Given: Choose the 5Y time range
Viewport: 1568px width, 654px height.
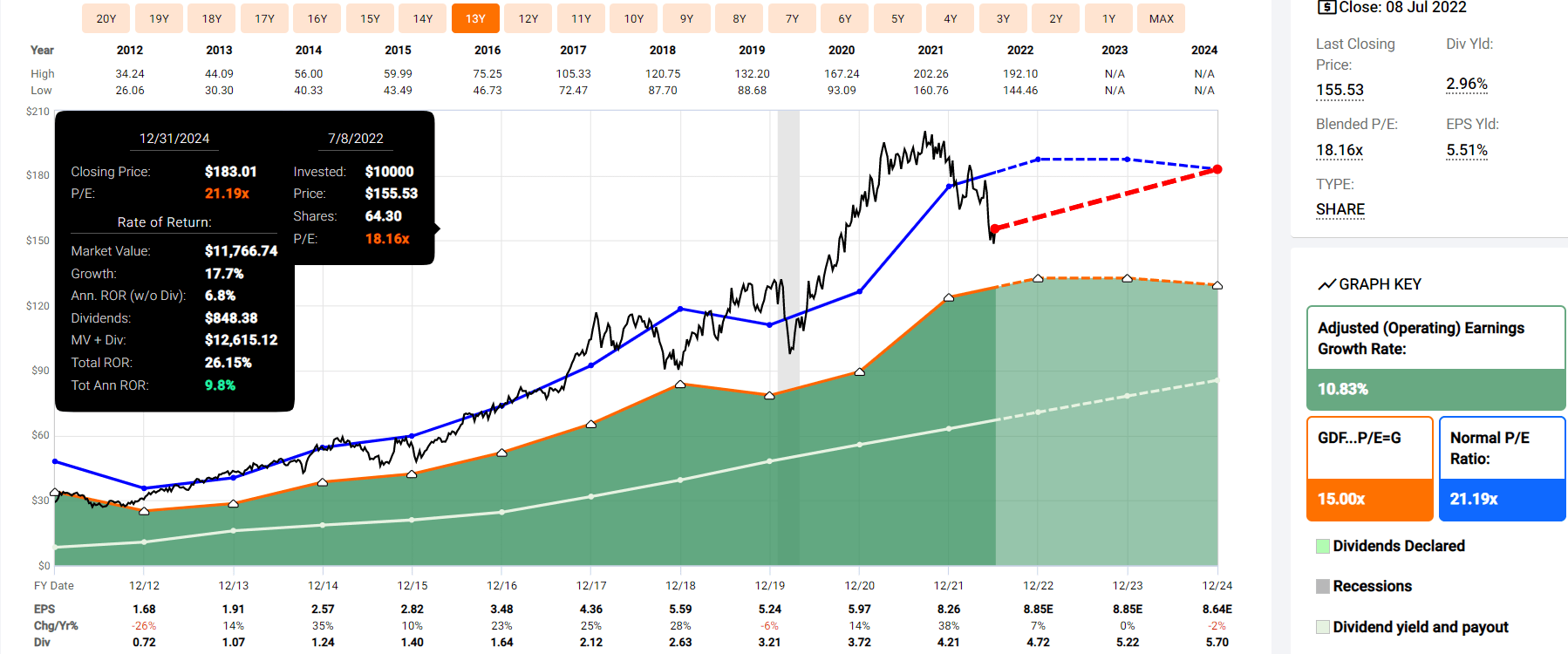Looking at the screenshot, I should click(897, 18).
